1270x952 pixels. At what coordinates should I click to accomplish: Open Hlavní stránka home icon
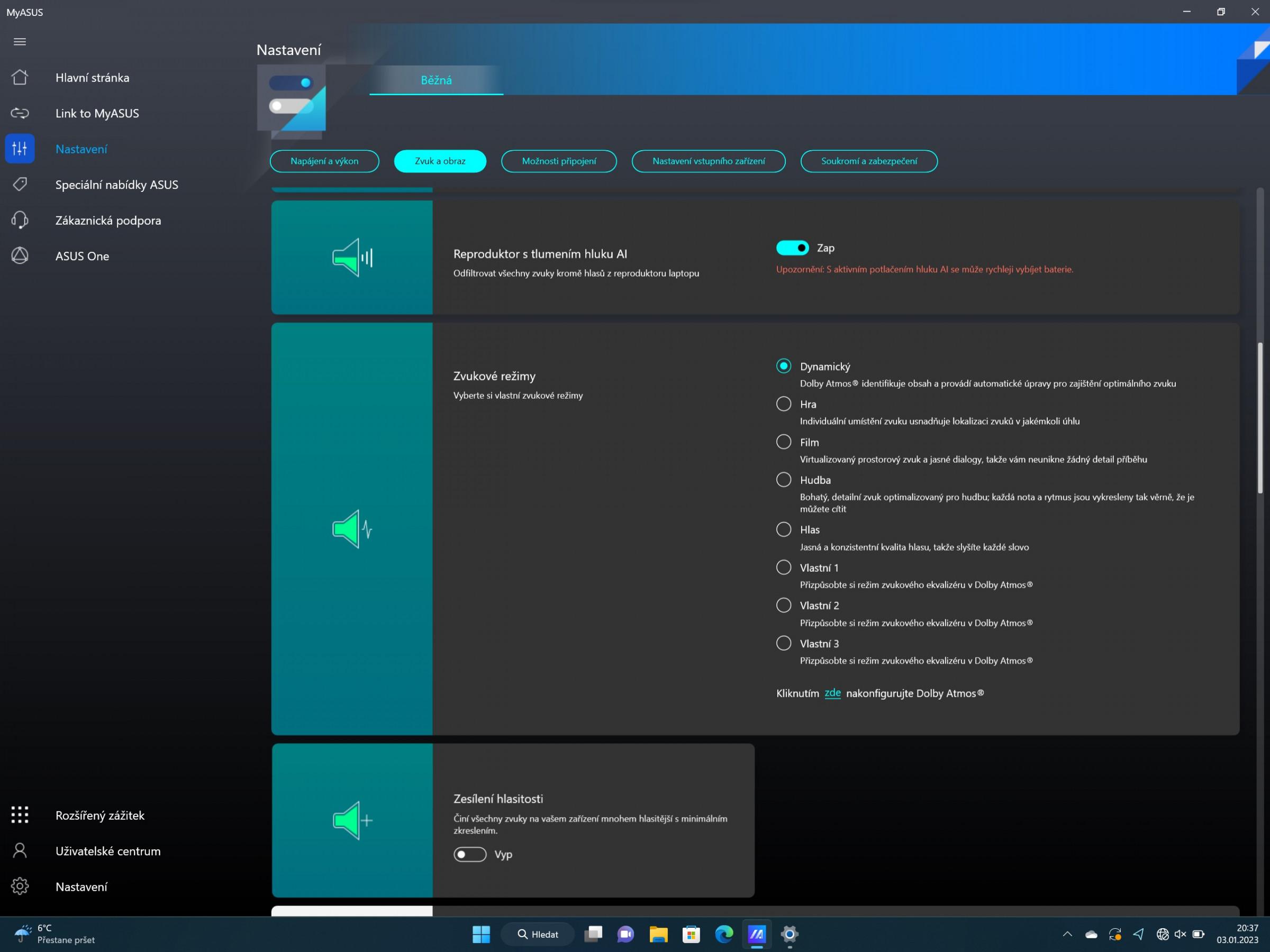click(x=20, y=77)
